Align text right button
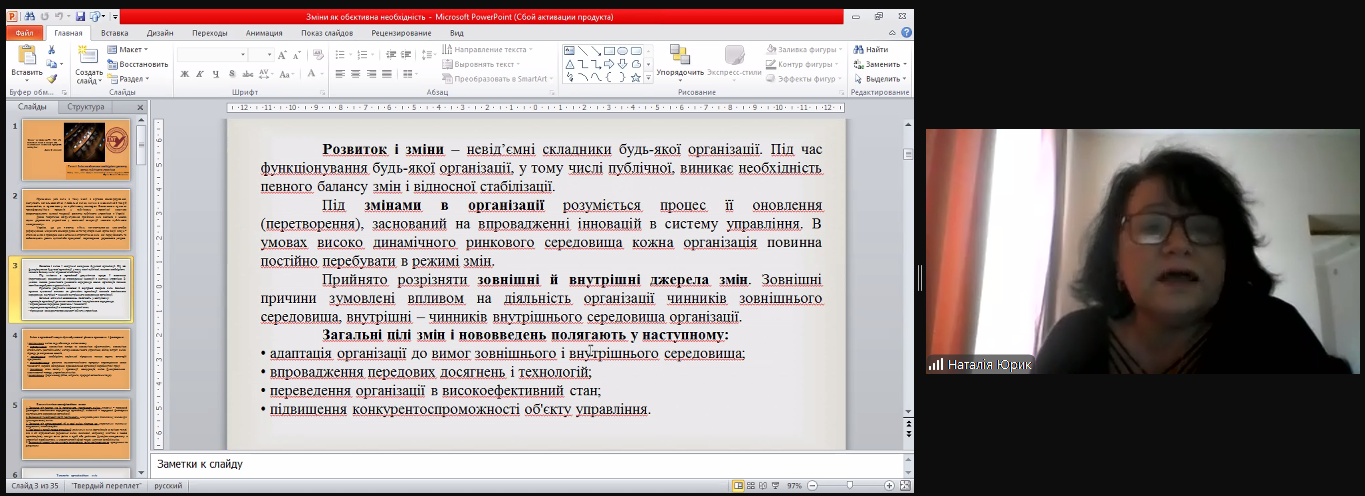The height and width of the screenshot is (496, 1365). coord(370,74)
